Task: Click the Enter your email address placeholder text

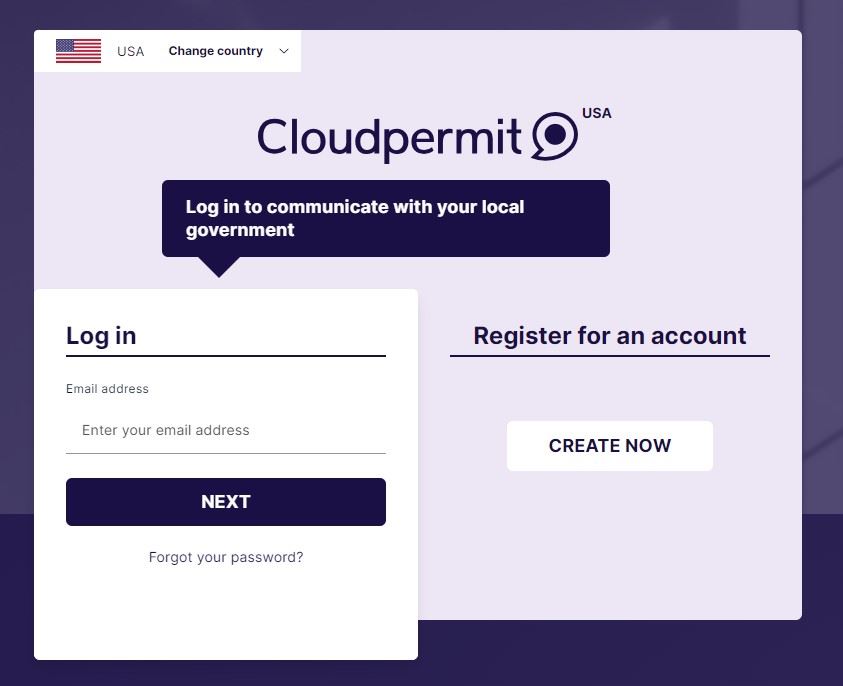Action: tap(165, 430)
